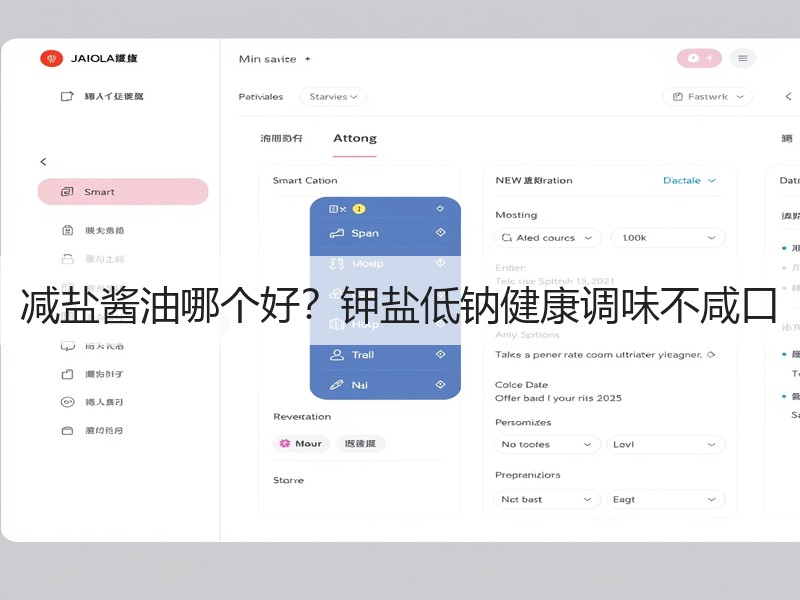The height and width of the screenshot is (600, 800).
Task: Click the chat bubble icon in the sidebar
Action: pyautogui.click(x=67, y=346)
